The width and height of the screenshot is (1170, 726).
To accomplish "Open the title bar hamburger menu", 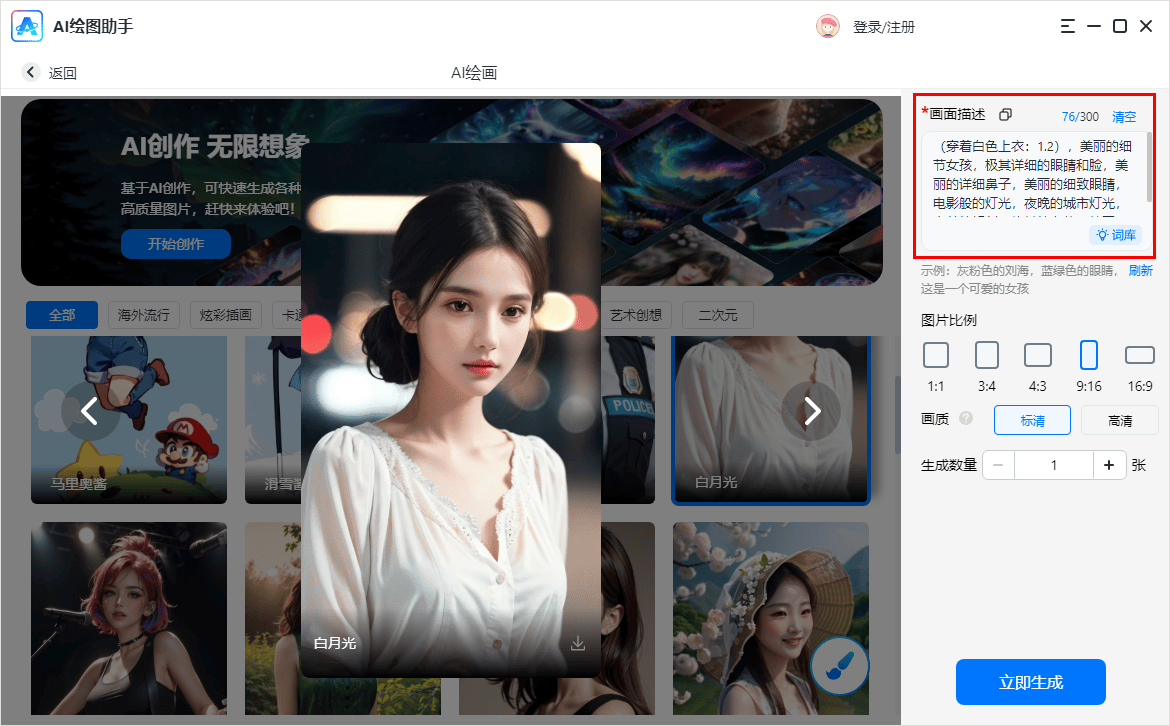I will tap(1068, 26).
